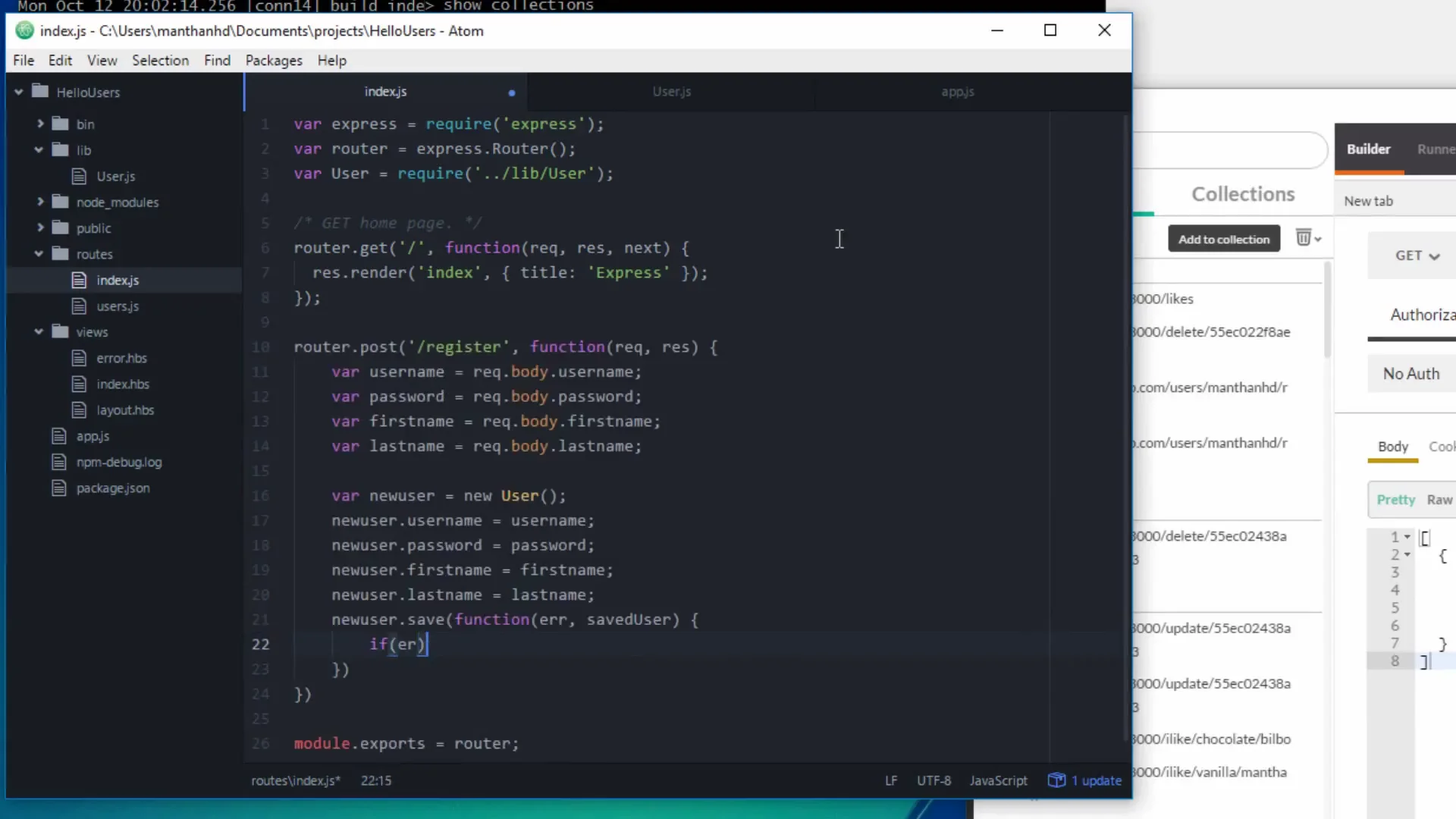This screenshot has width=1456, height=819.
Task: Click the unsaved changes dot on index.js tab
Action: [512, 93]
